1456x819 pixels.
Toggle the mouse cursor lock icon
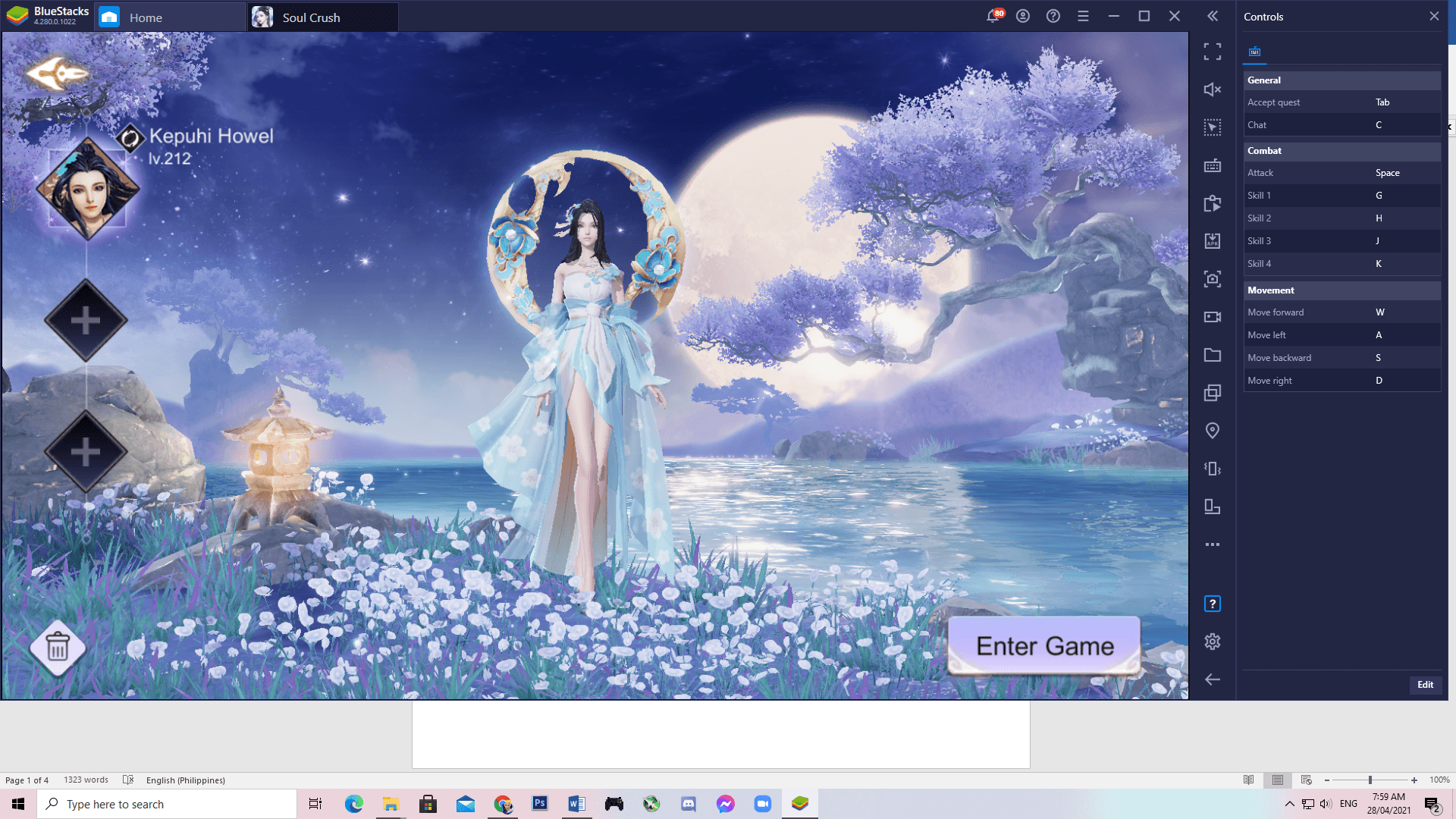pyautogui.click(x=1213, y=127)
